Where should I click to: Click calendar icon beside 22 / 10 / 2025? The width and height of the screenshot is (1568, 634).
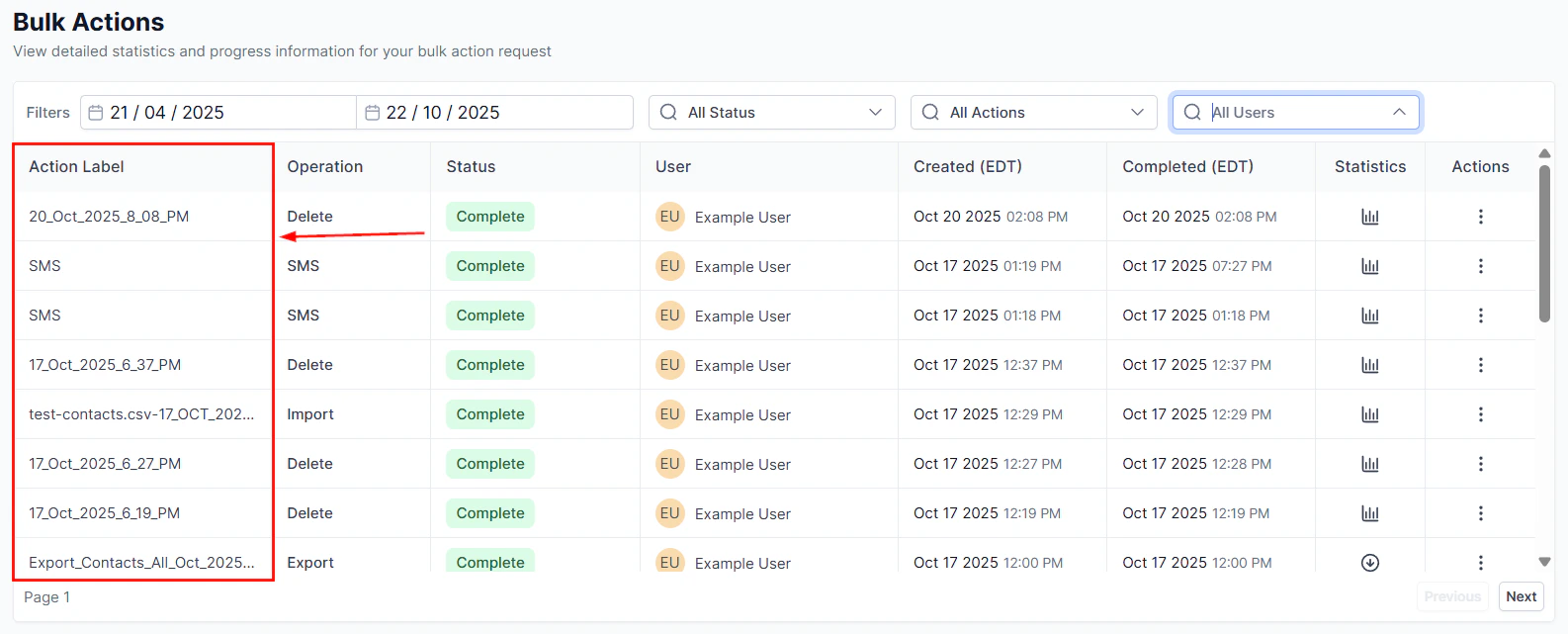[x=373, y=113]
